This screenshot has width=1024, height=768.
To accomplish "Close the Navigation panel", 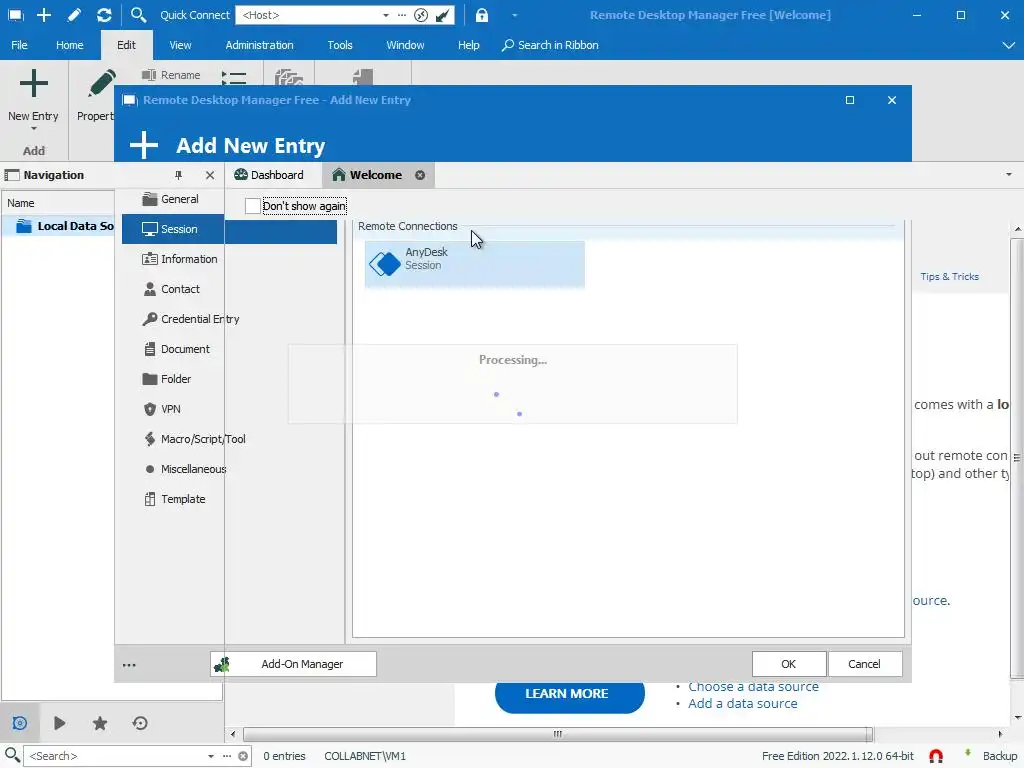I will pyautogui.click(x=210, y=175).
